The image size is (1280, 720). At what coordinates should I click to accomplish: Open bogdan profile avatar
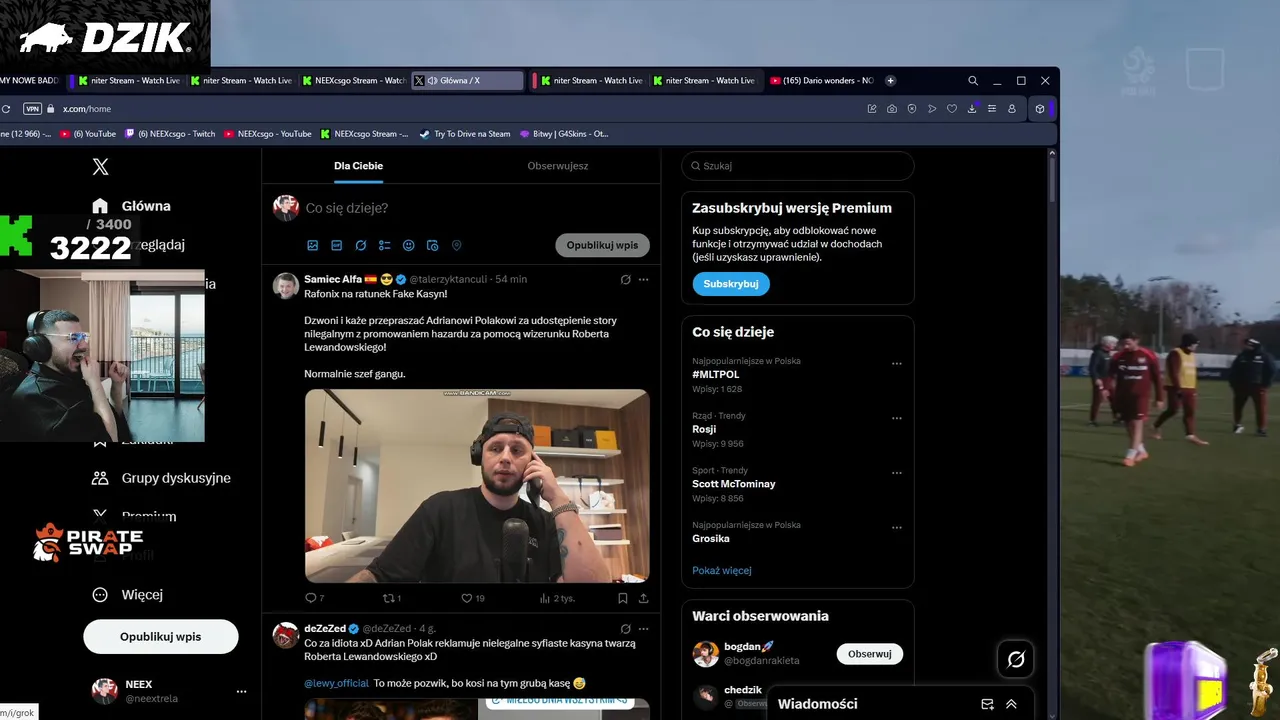706,654
